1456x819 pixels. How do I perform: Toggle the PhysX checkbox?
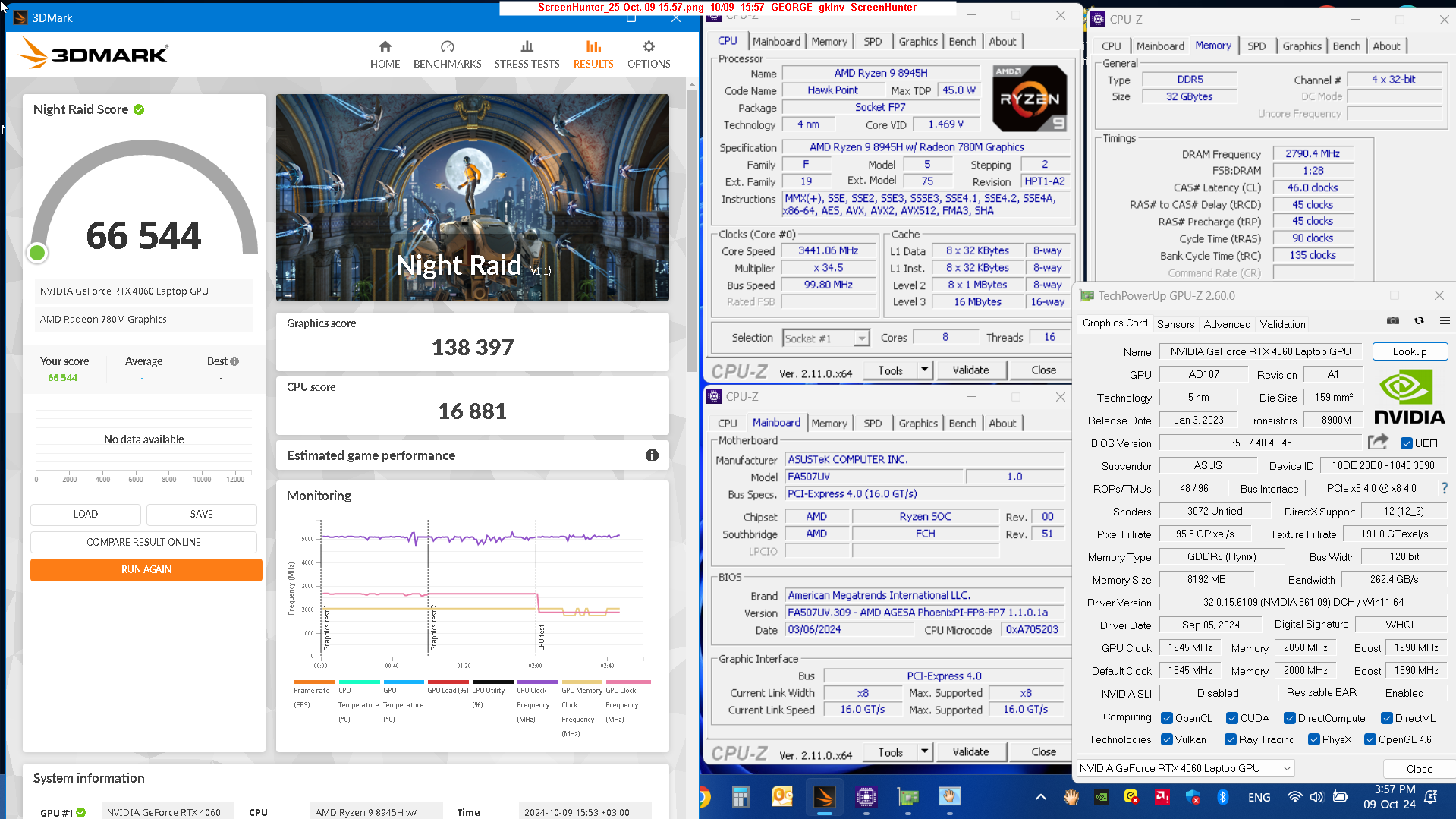click(1313, 739)
